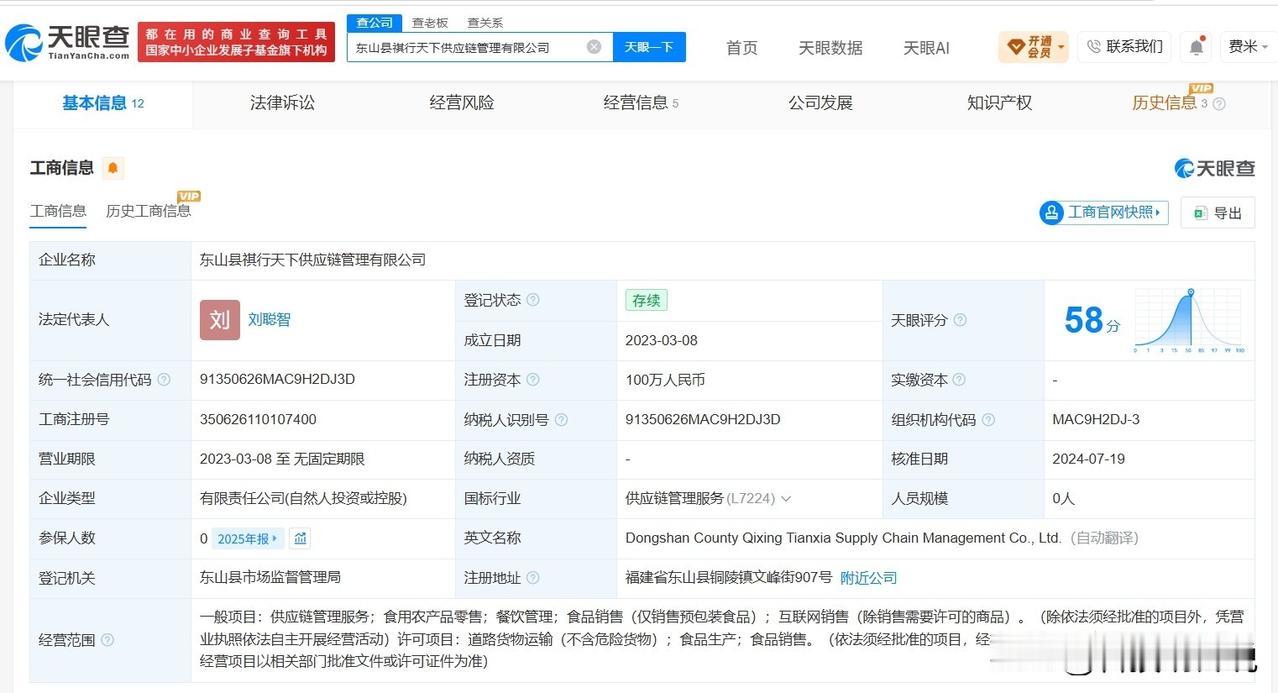This screenshot has width=1278, height=693.
Task: Expand 国标行业 供应链管理服务 dropdown arrow
Action: click(786, 499)
